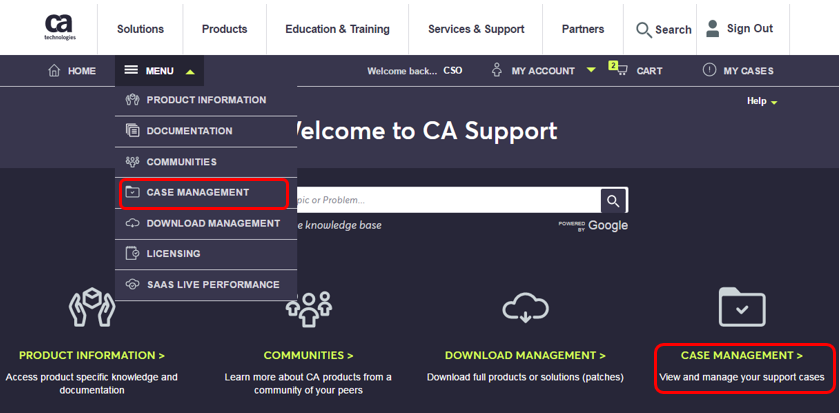The height and width of the screenshot is (413, 840).
Task: Click the CSO username text
Action: point(453,71)
